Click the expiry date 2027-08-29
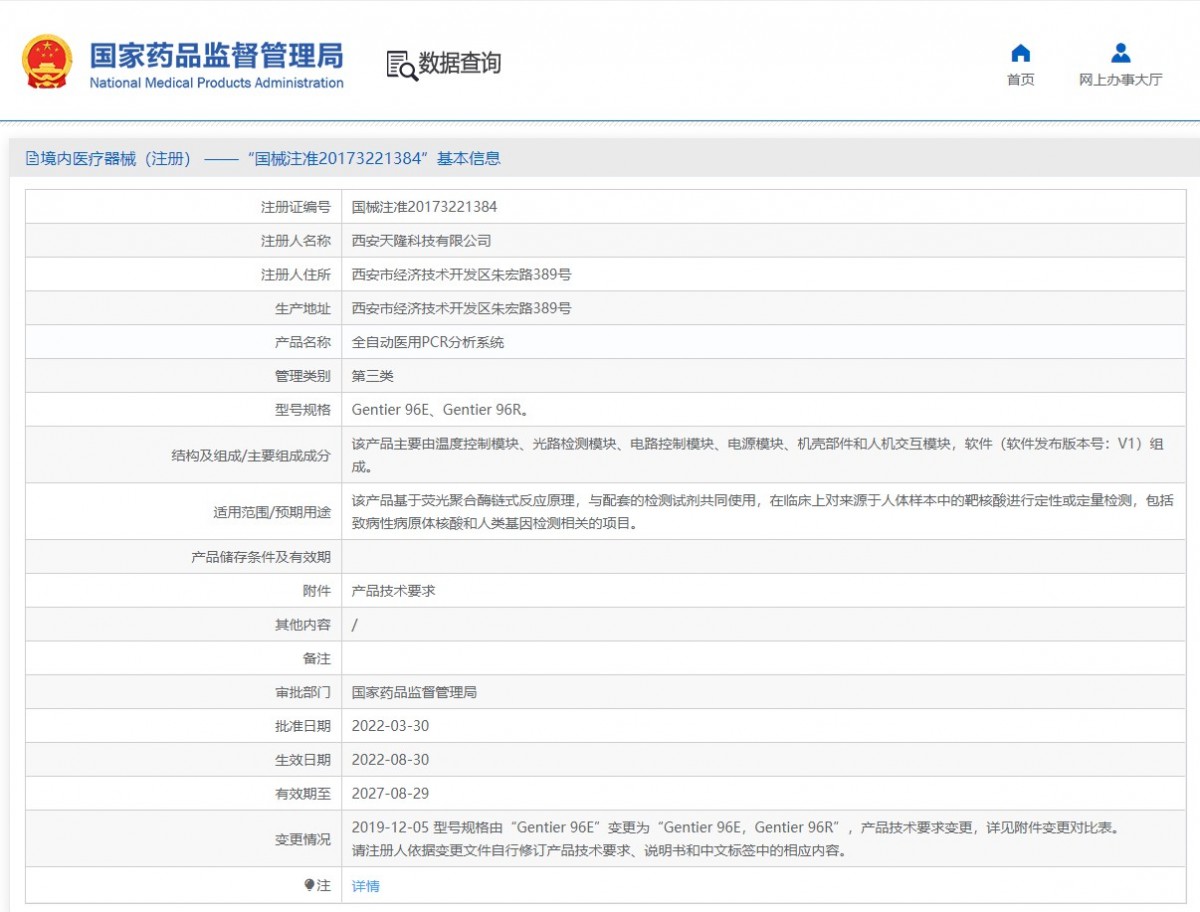The height and width of the screenshot is (912, 1200). [x=390, y=793]
